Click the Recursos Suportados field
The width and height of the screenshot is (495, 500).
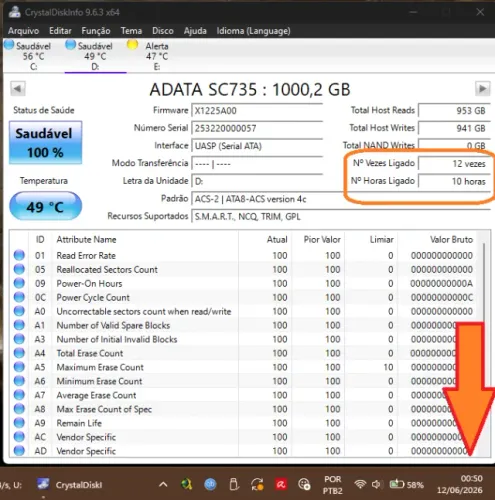[341, 217]
